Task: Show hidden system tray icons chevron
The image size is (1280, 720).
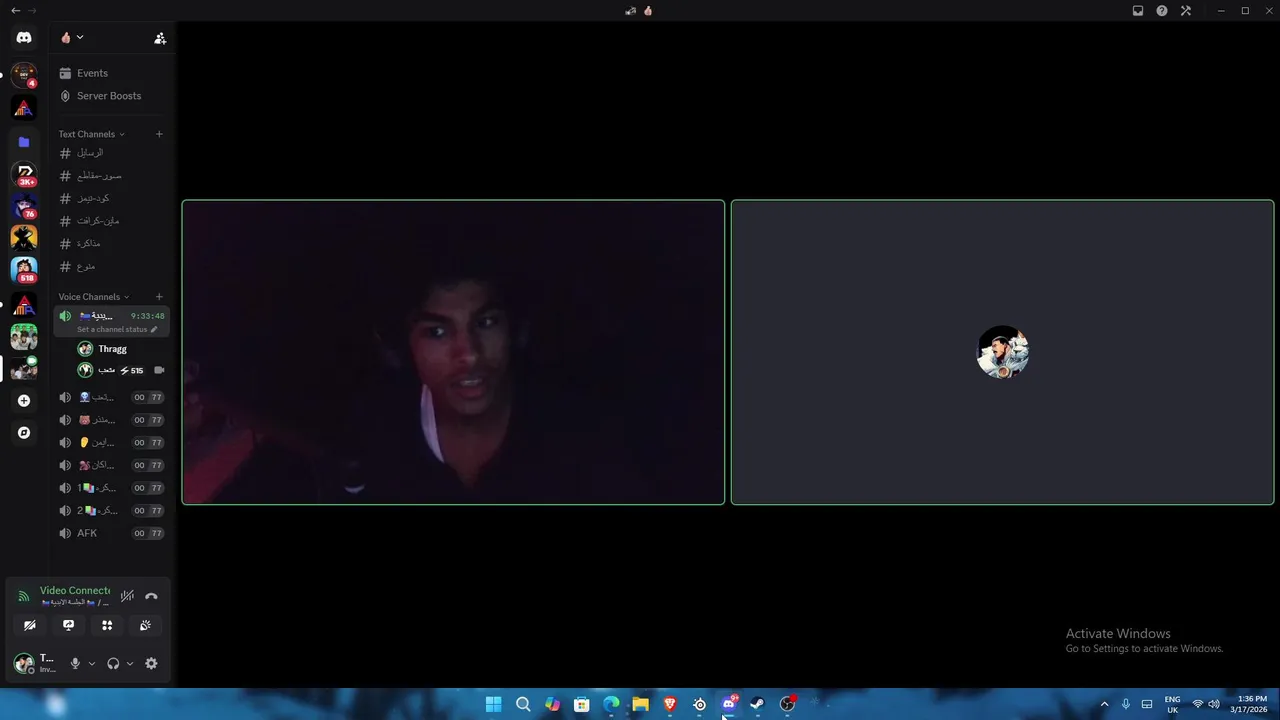Action: coord(1104,704)
